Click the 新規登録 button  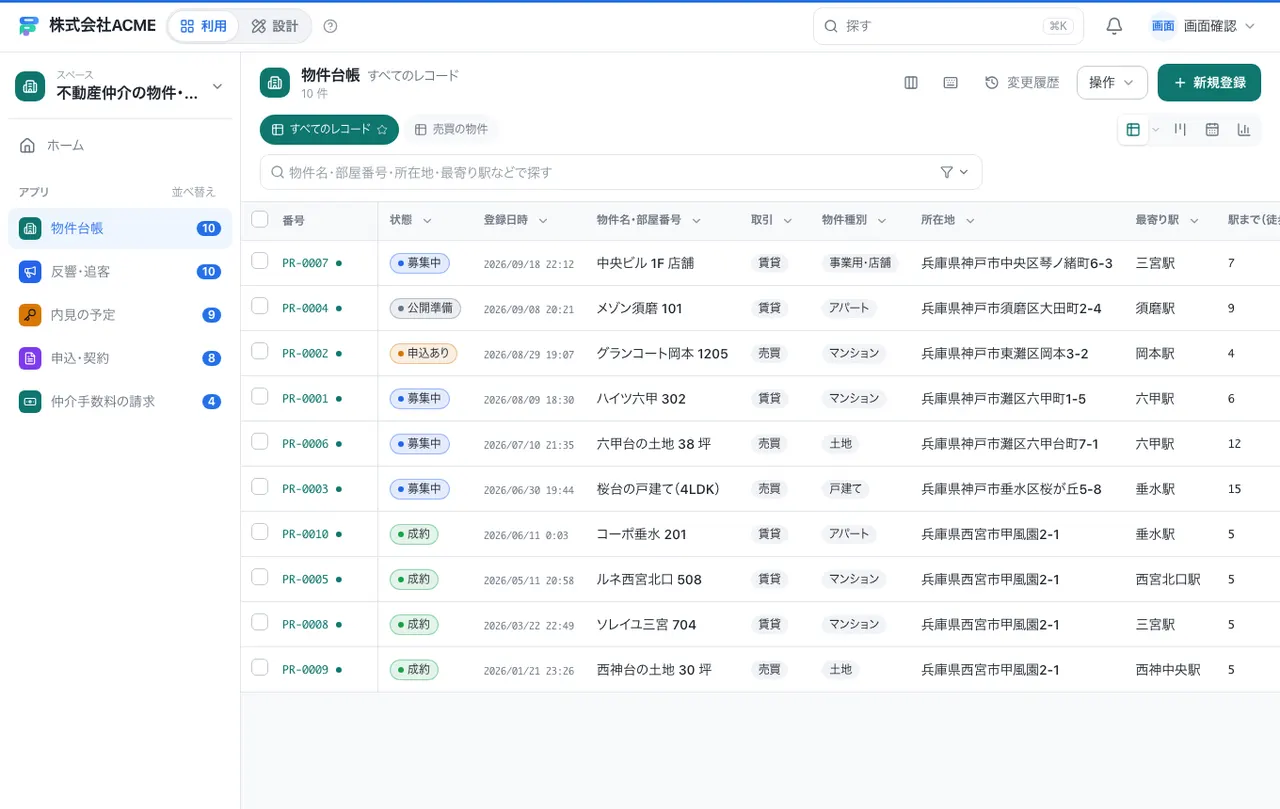(x=1209, y=82)
